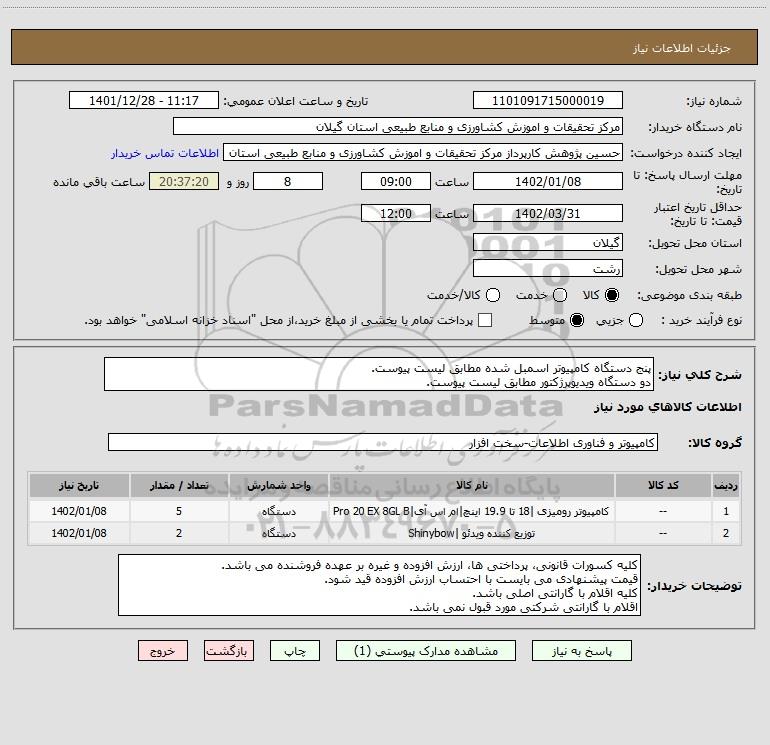This screenshot has height=745, width=770.
Task: Click the remaining time countdown 20:37:20
Action: pos(184,181)
